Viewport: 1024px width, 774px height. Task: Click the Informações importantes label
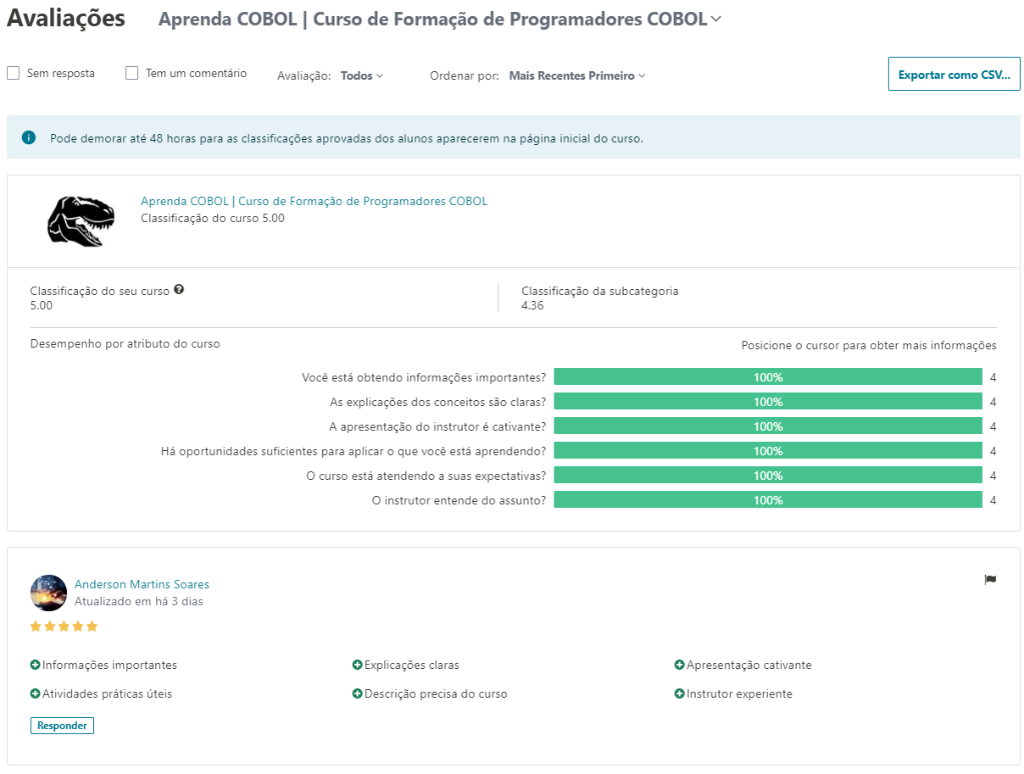pos(110,665)
